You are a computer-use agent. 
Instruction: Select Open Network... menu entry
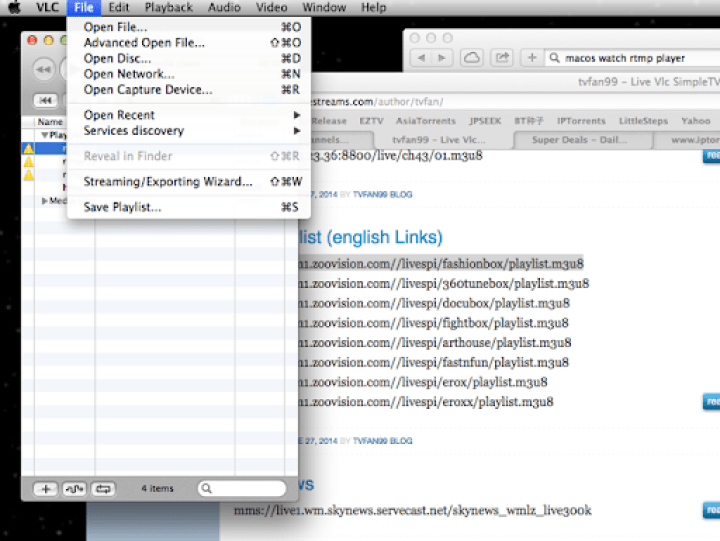pyautogui.click(x=189, y=74)
